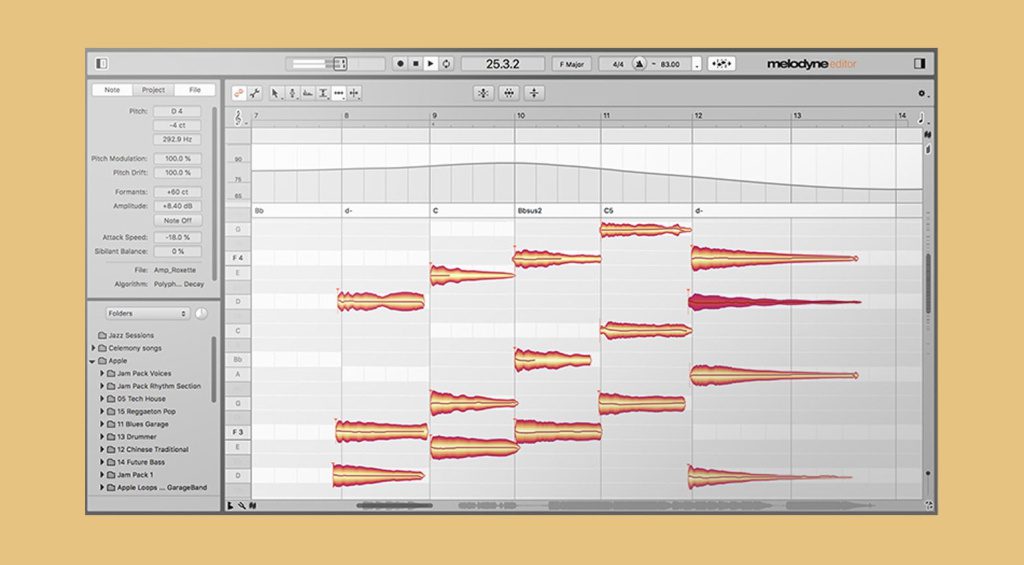1024x565 pixels.
Task: Expand the Jam Pack Voices folder
Action: pyautogui.click(x=101, y=373)
